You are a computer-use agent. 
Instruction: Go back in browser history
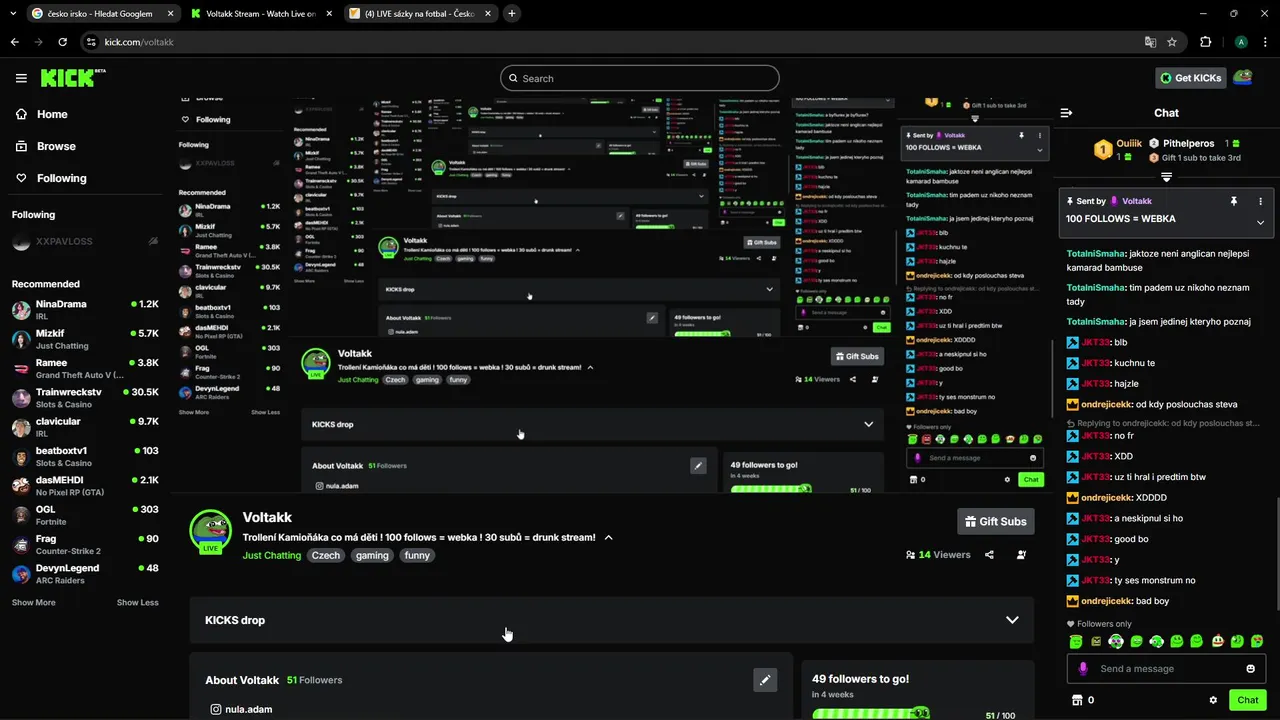pos(15,42)
